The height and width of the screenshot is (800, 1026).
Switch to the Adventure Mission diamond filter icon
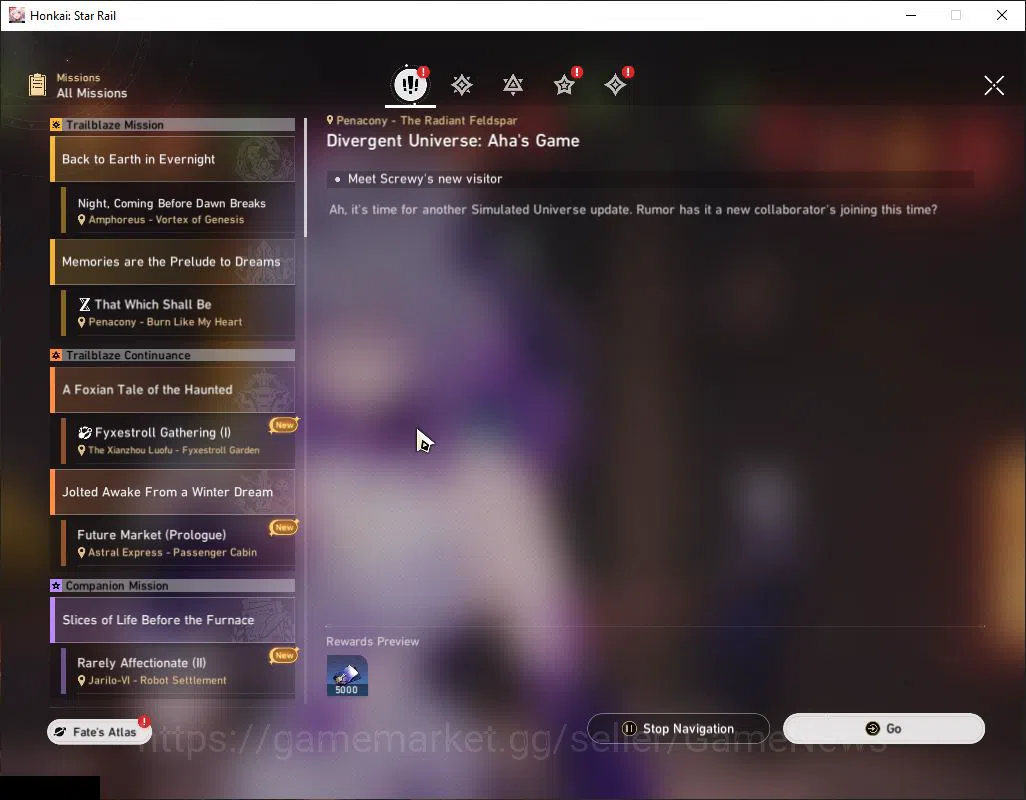click(x=615, y=84)
